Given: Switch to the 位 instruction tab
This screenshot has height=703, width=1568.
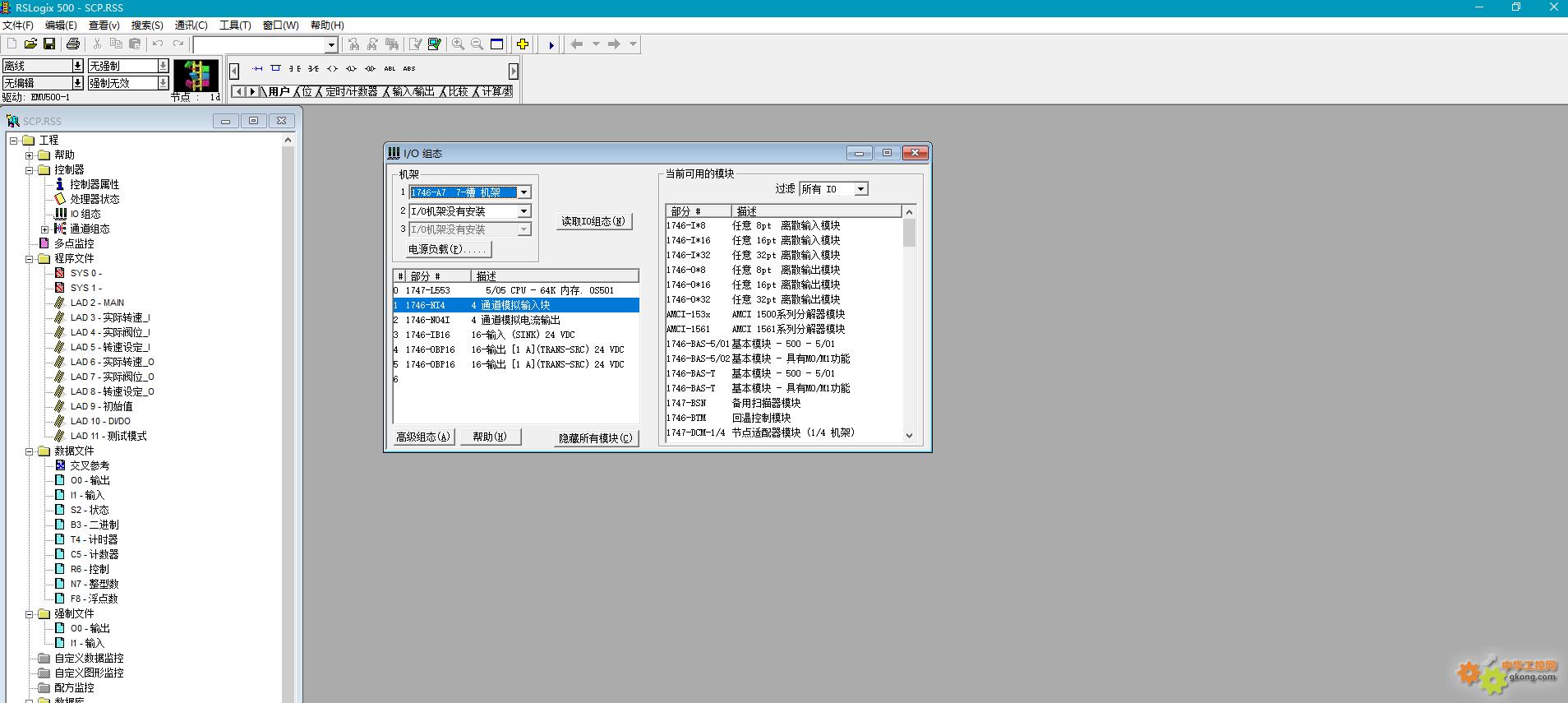Looking at the screenshot, I should pos(307,91).
